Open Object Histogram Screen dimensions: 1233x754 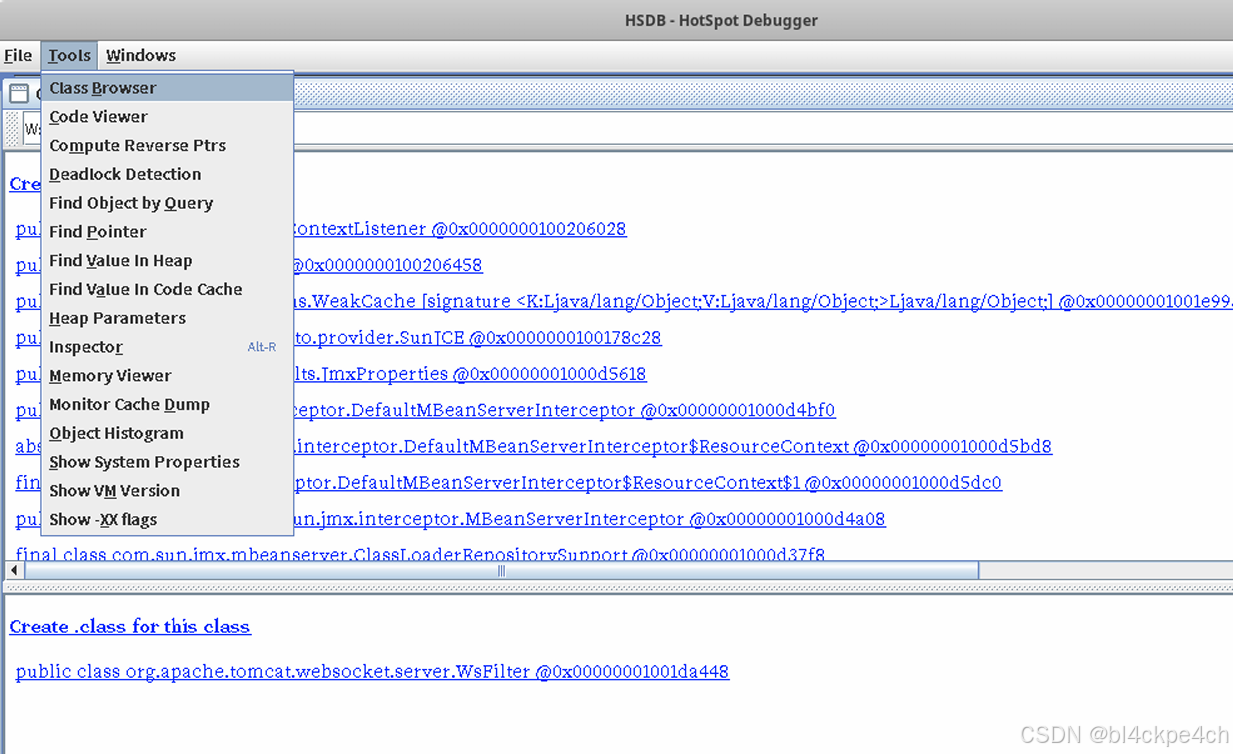(167, 434)
